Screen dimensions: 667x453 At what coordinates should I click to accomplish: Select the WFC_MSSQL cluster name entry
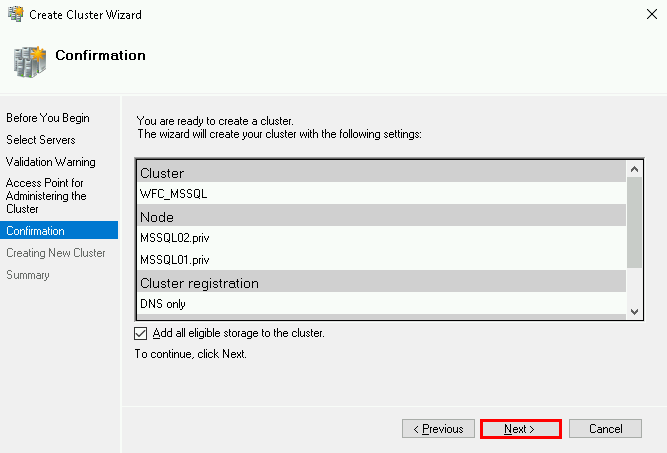(x=174, y=194)
